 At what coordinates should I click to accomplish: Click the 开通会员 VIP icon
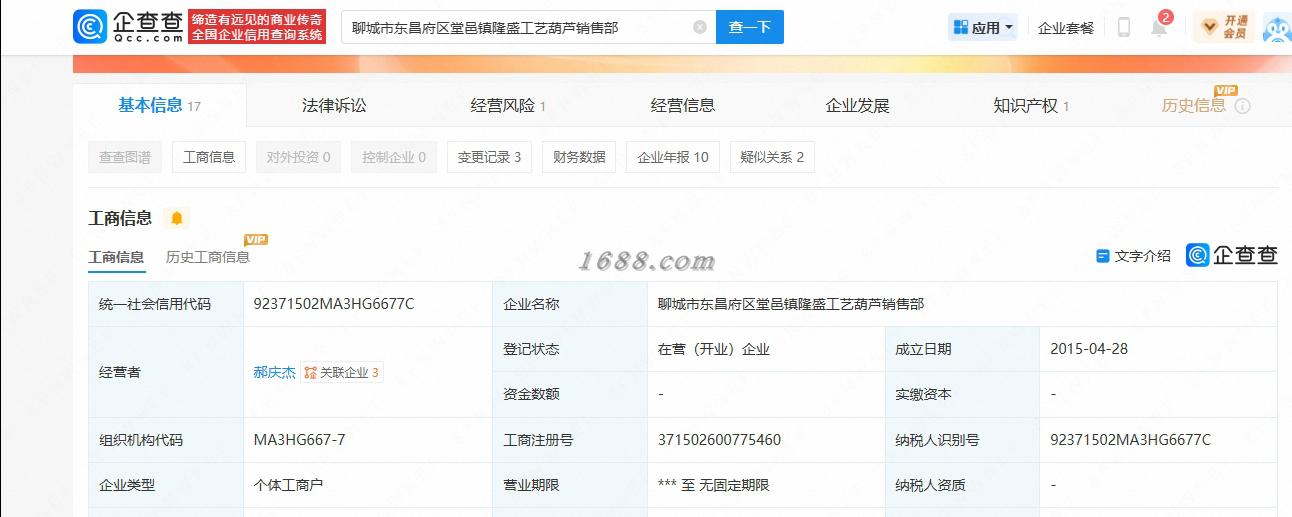click(x=1225, y=27)
